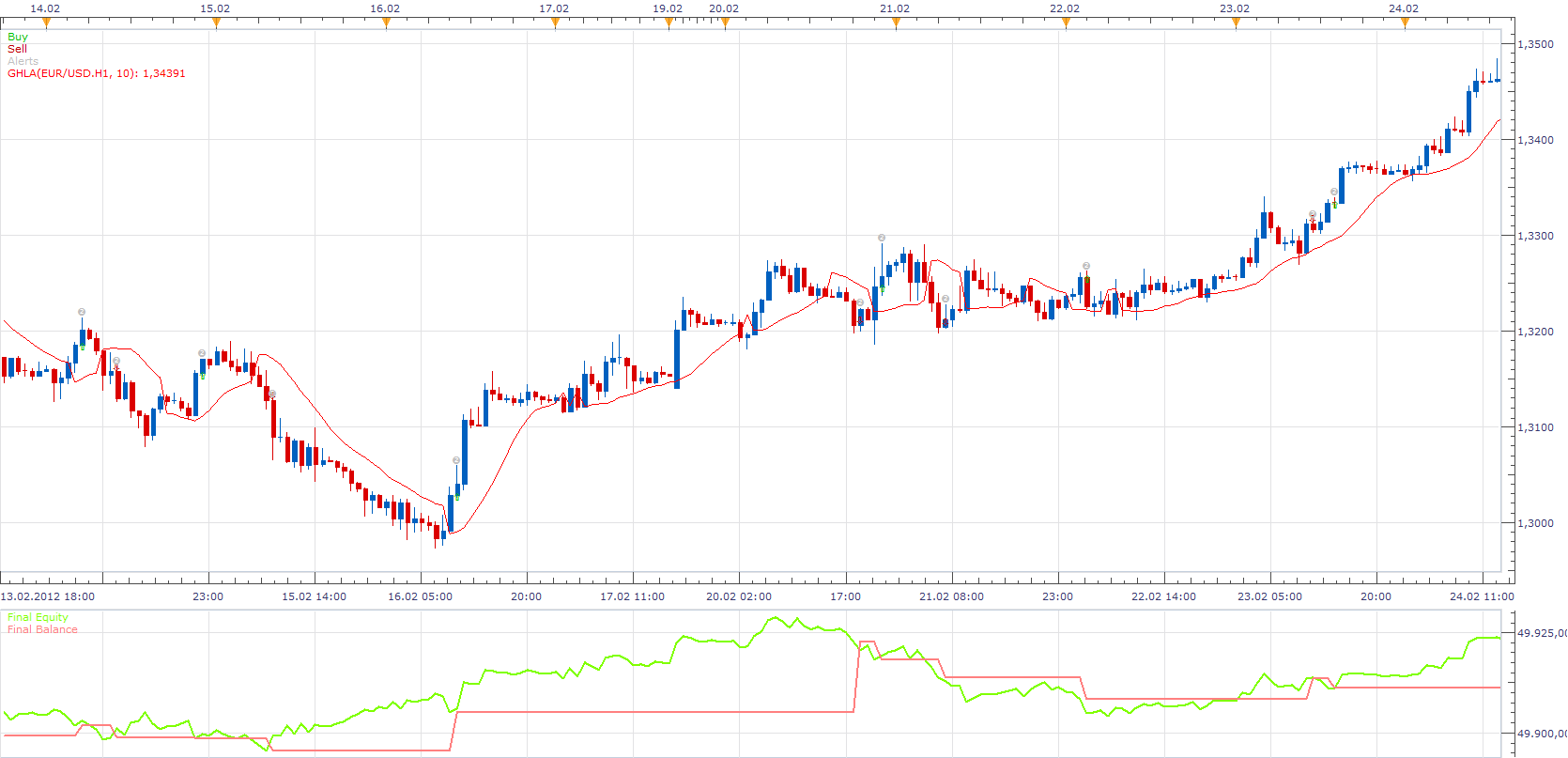
Task: Click the first grey trade marker on the 13.02 candle
Action: click(x=82, y=312)
